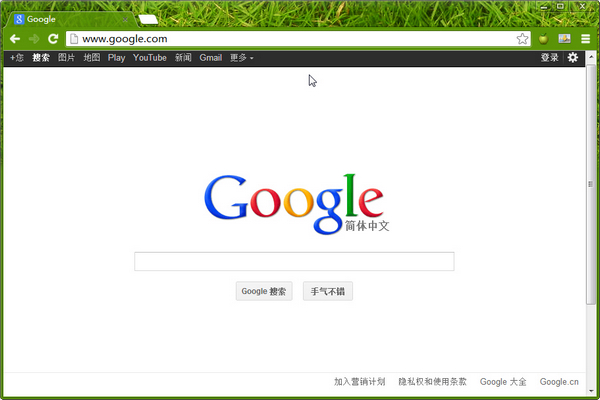
Task: Minimize the browser window
Action: (544, 6)
